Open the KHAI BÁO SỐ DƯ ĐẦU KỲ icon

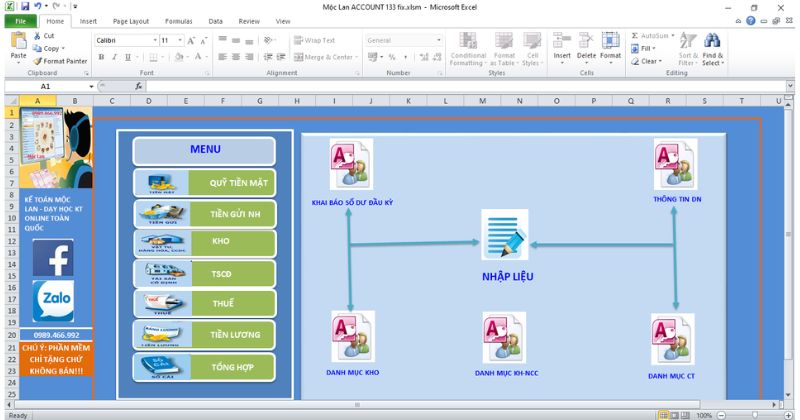point(351,164)
